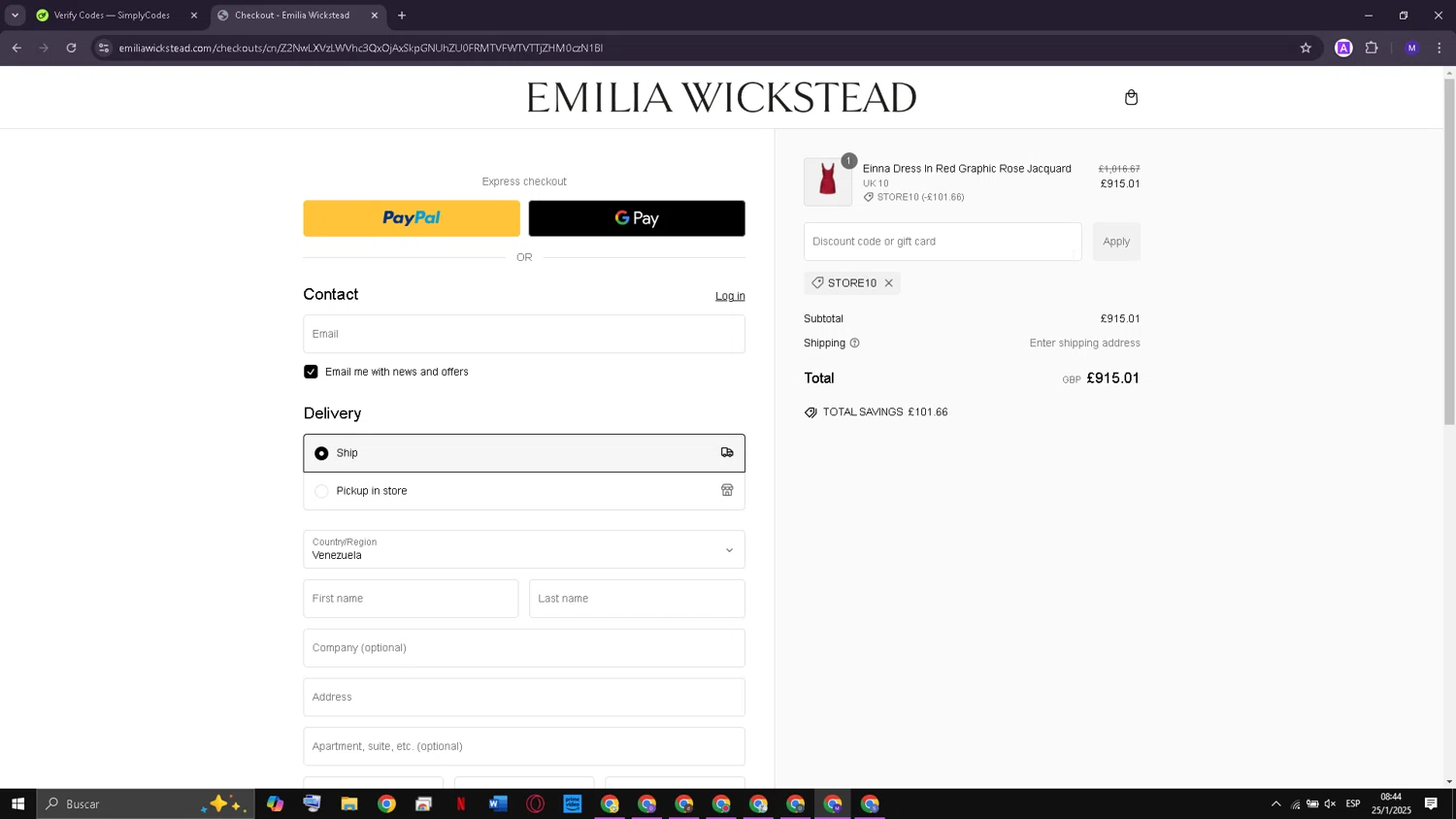
Task: Click the Einna Dress product thumbnail
Action: [828, 181]
